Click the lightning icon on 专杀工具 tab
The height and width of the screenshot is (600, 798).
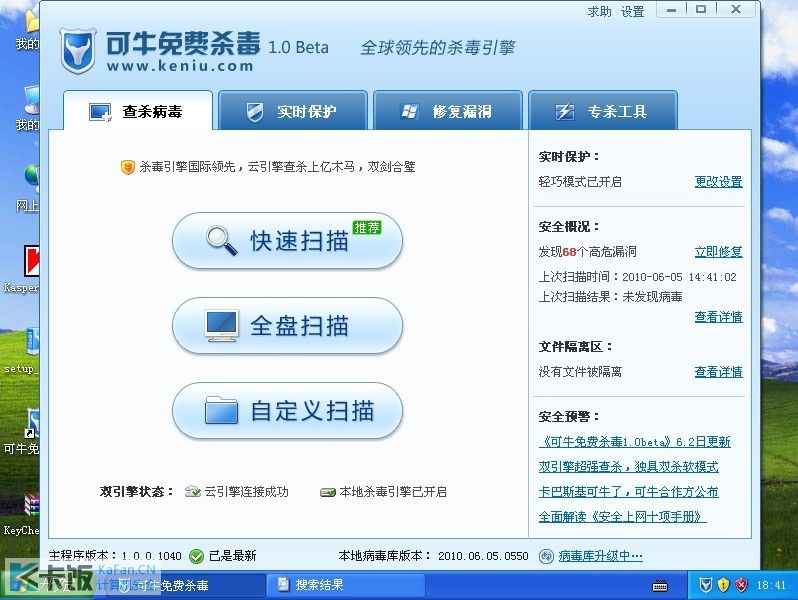[565, 111]
